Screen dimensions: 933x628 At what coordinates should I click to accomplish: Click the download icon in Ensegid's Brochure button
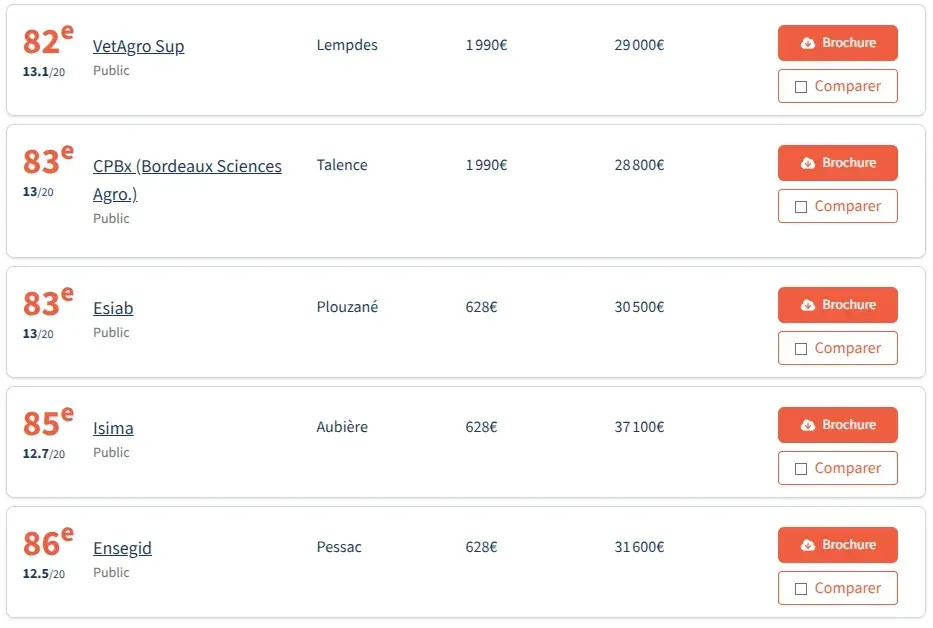pos(808,546)
